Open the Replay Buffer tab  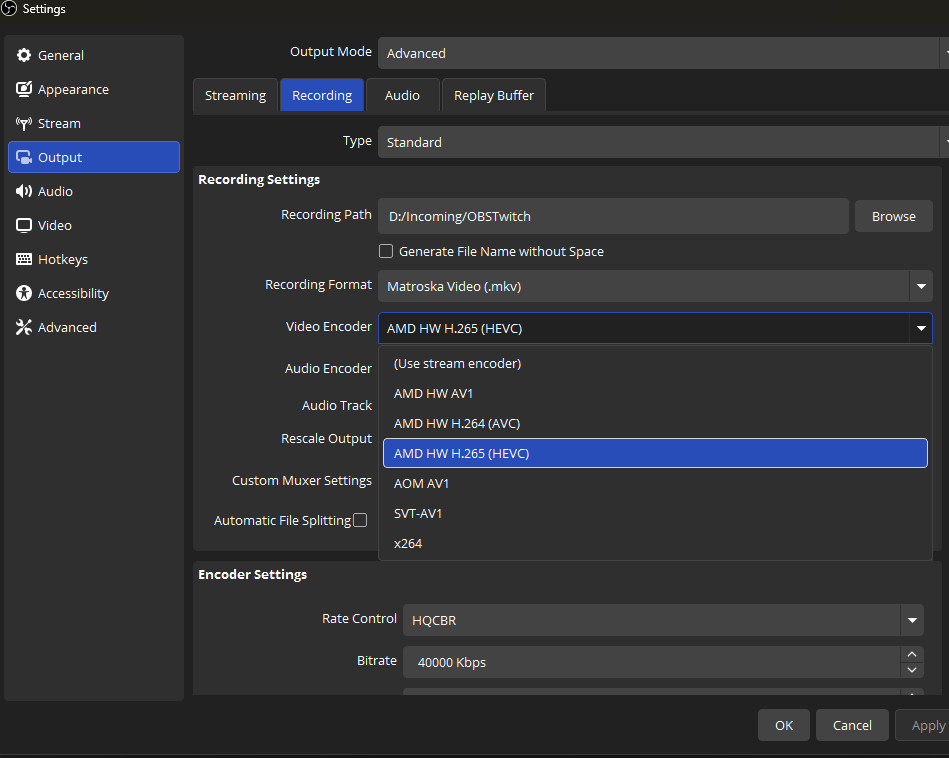point(493,96)
